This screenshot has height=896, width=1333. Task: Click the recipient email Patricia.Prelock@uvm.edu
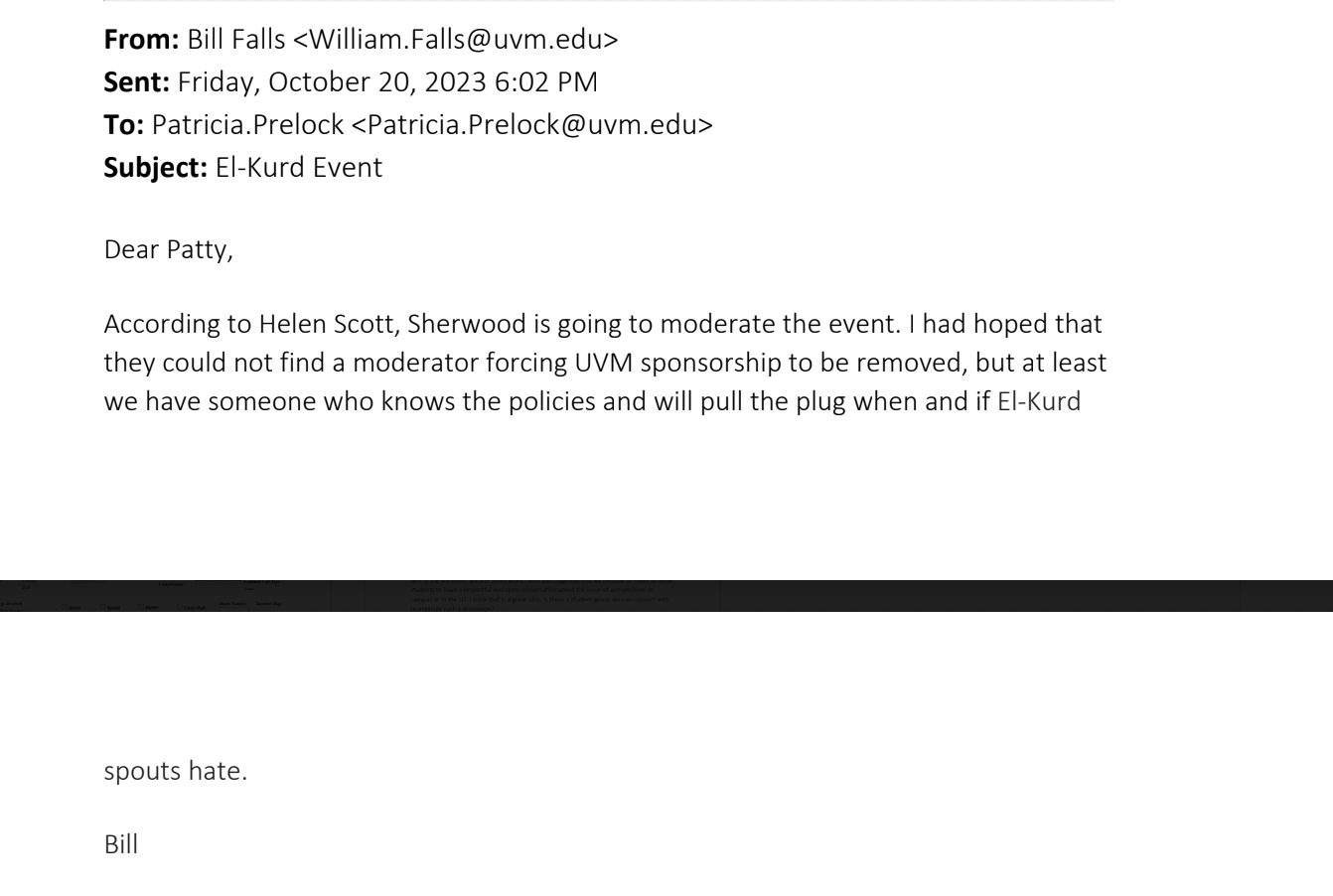532,125
